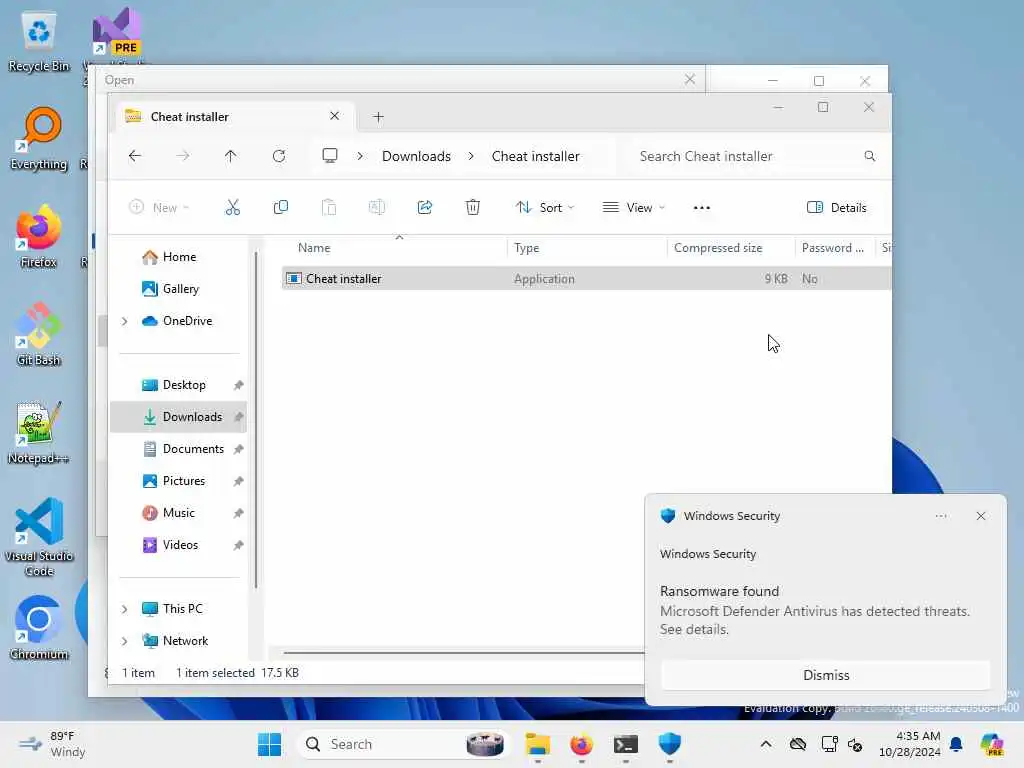
Task: Open Downloads in navigation pane
Action: [178, 417]
